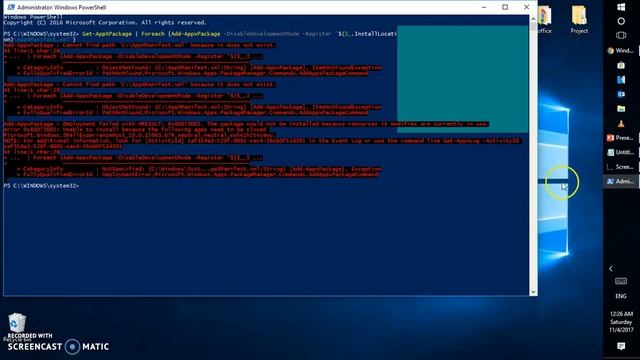The image size is (640, 360).
Task: Switch to PowerPoint 'Prese...' taskbar item
Action: 621,138
